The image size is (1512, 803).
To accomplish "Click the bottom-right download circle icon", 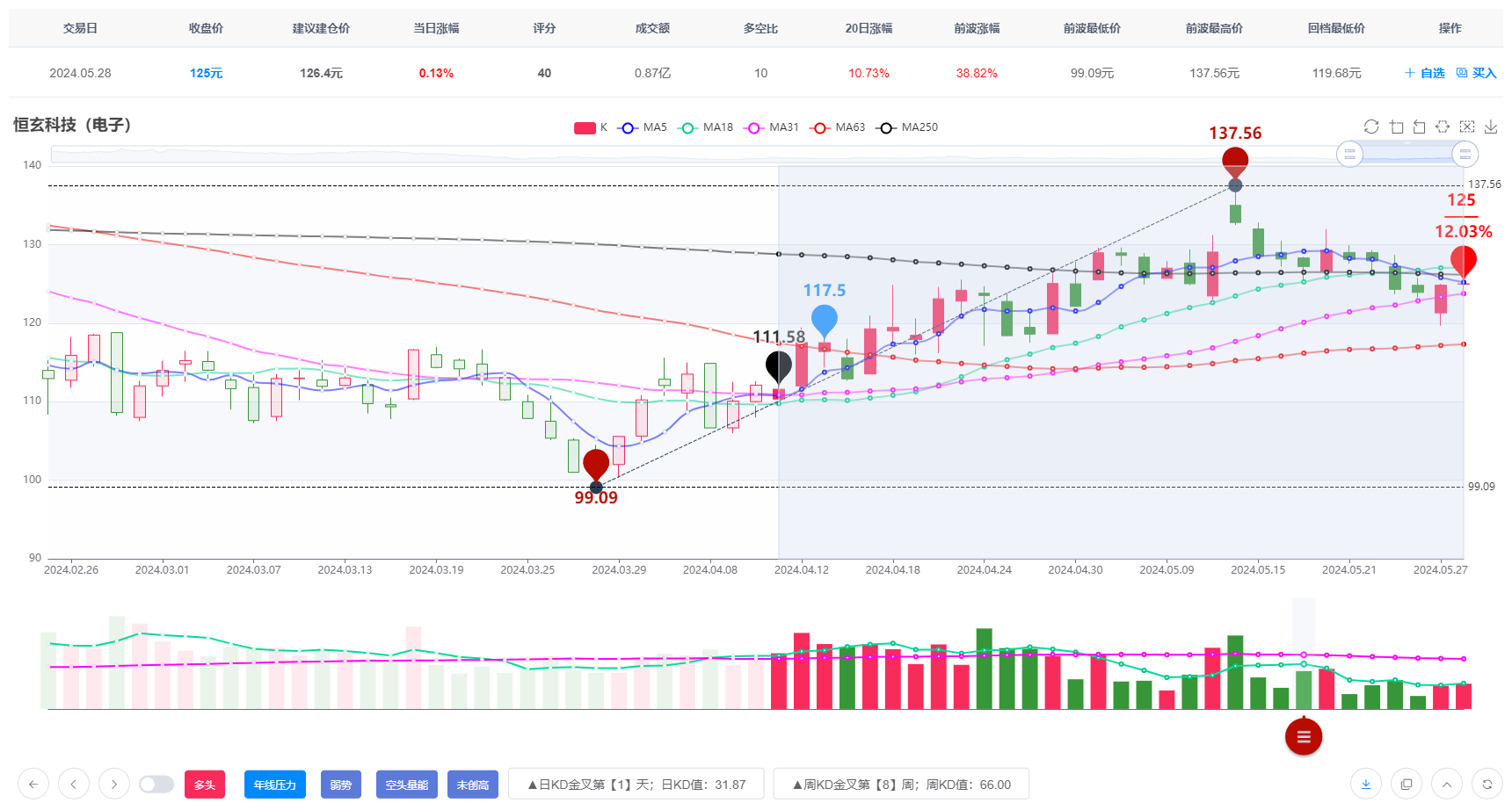I will pyautogui.click(x=1366, y=784).
